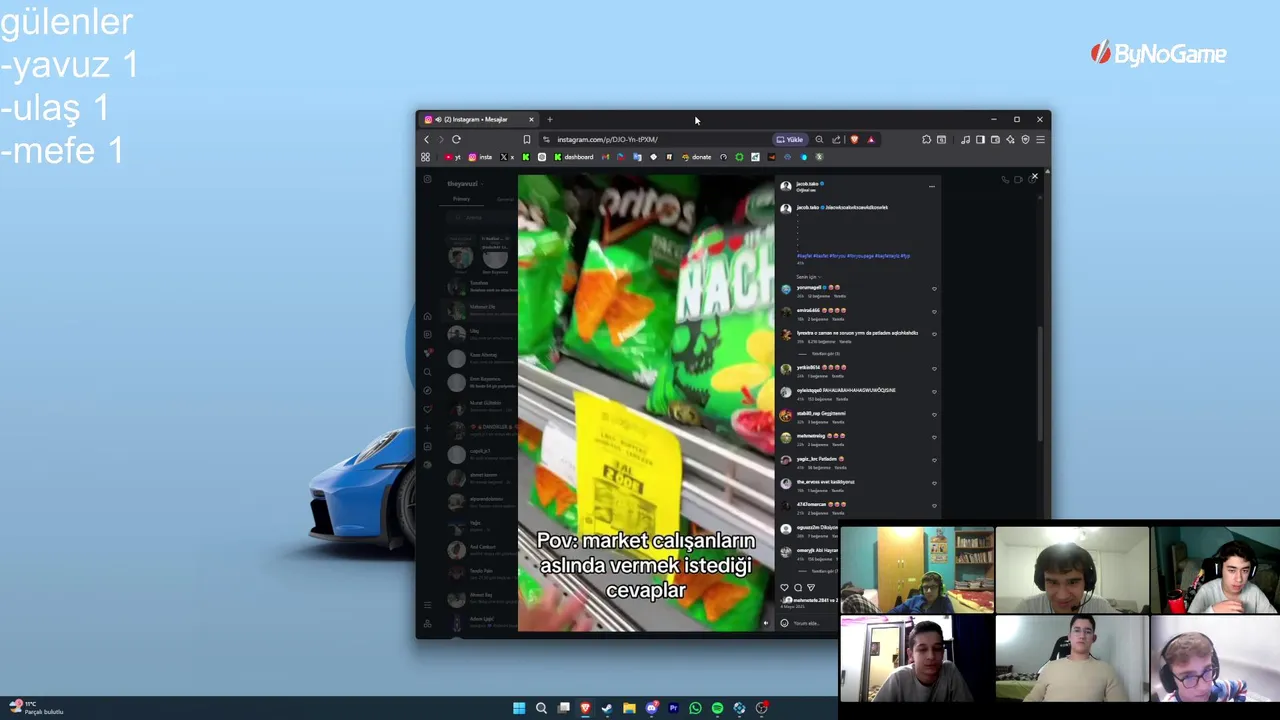Screen dimensions: 1280x720
Task: Like the mehmetrelog comment
Action: 934,437
